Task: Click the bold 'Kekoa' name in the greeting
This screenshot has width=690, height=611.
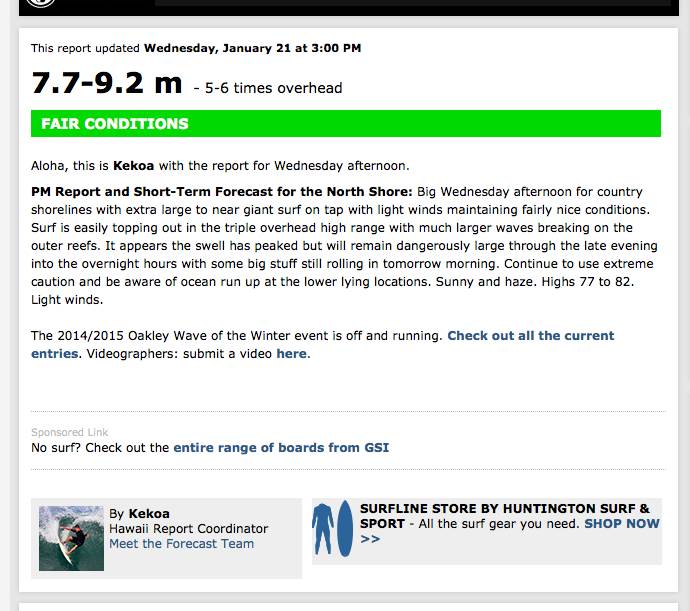Action: point(133,165)
